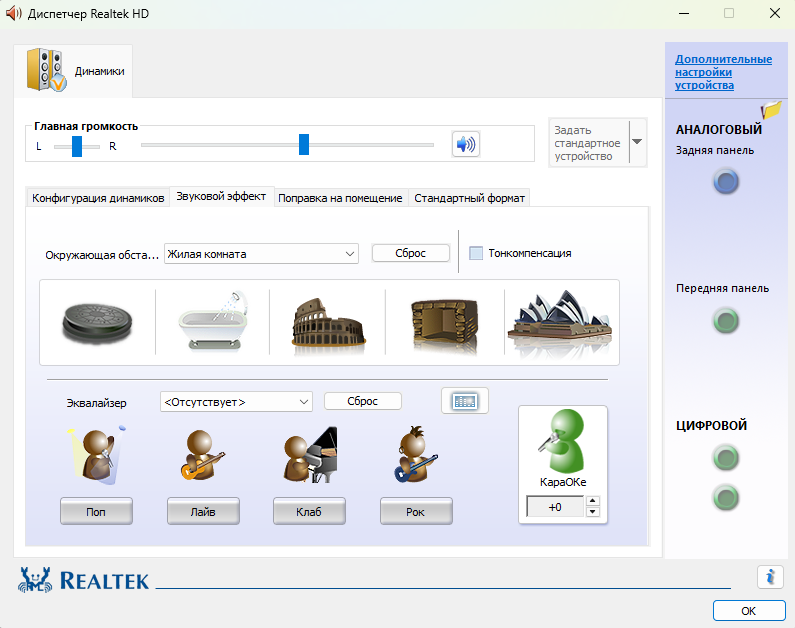Image resolution: width=795 pixels, height=628 pixels.
Task: Select the Colosseum arena environment icon
Action: tap(329, 322)
